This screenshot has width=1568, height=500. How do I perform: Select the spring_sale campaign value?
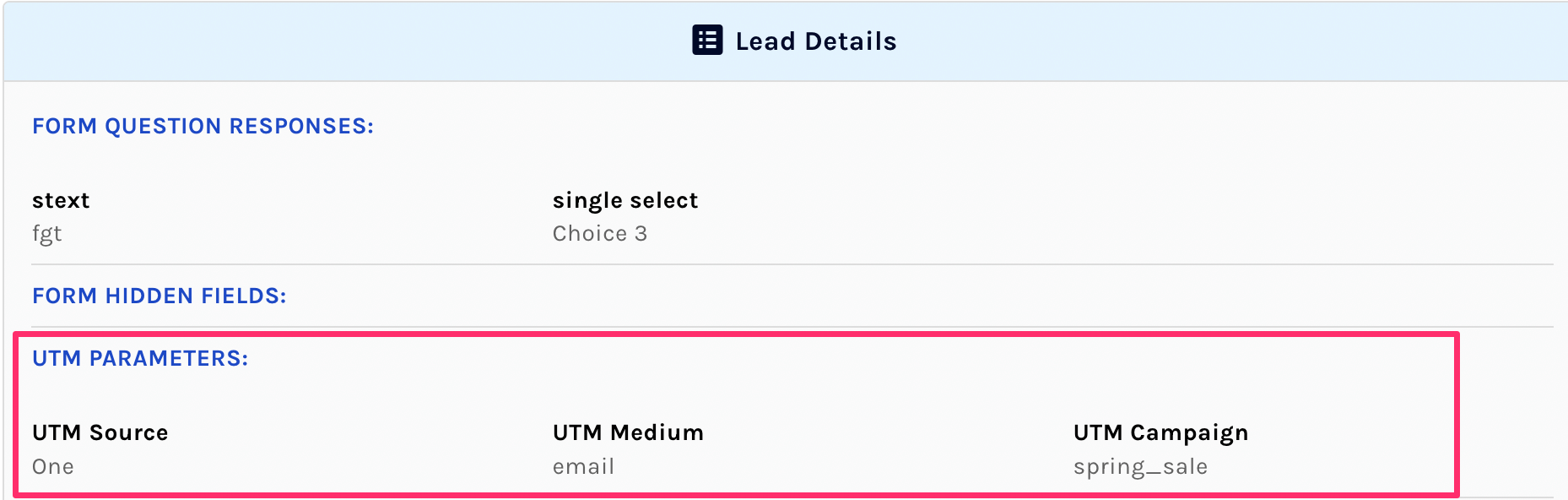pos(1140,466)
